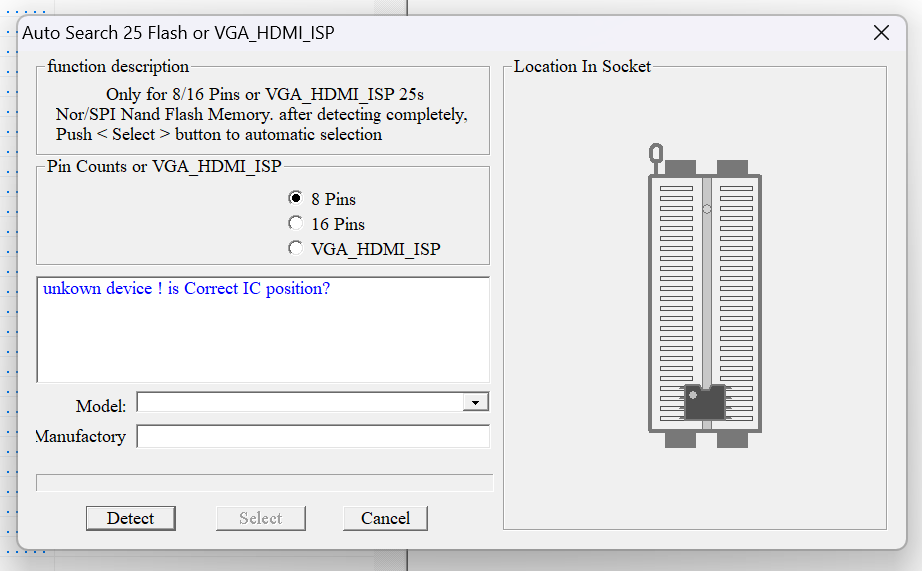The height and width of the screenshot is (571, 922).
Task: Click the dark IC chip in the socket
Action: pos(705,403)
